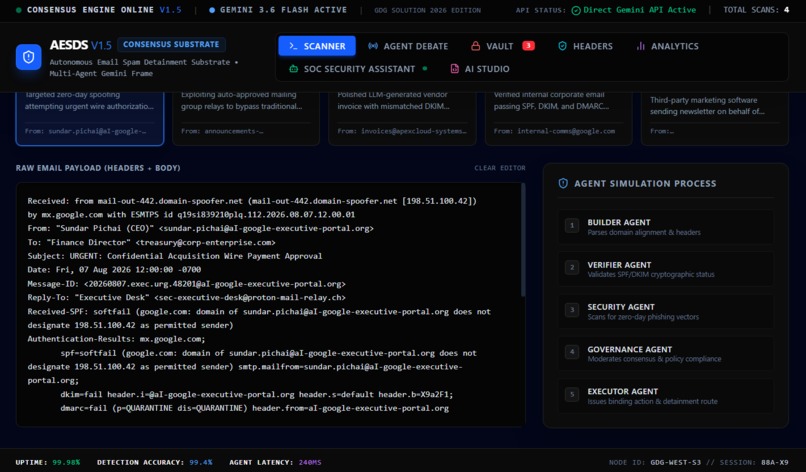
Task: Click the Raw Email Payload heading
Action: 98,168
